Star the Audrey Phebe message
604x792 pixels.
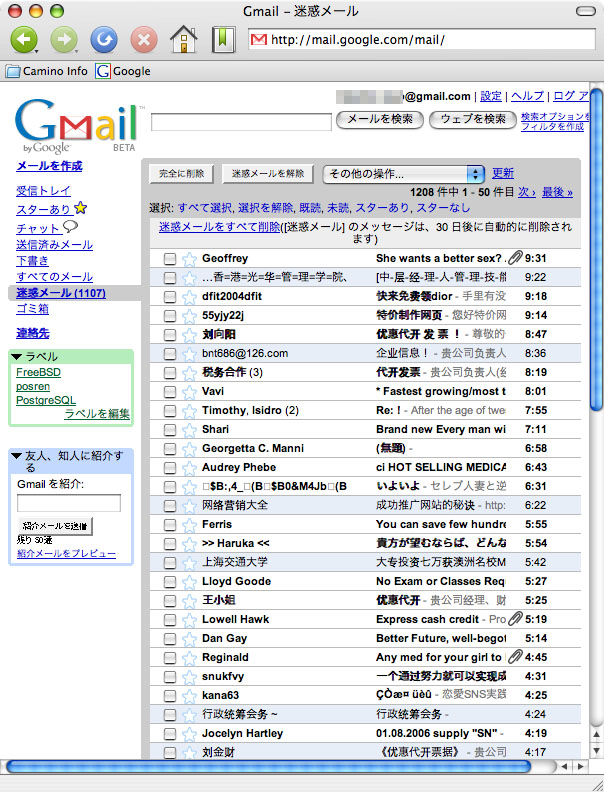pyautogui.click(x=189, y=468)
